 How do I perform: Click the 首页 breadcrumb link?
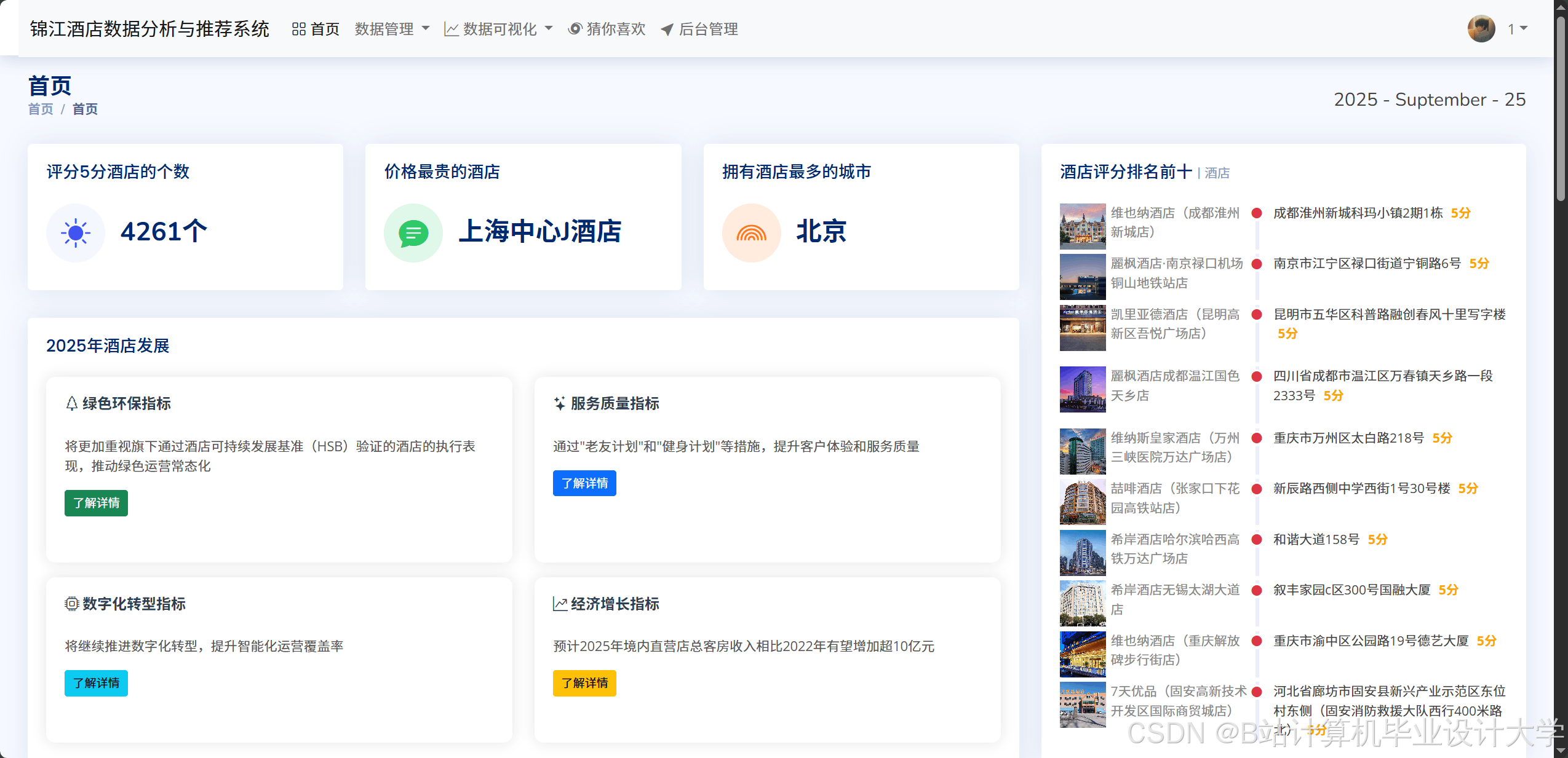(41, 109)
